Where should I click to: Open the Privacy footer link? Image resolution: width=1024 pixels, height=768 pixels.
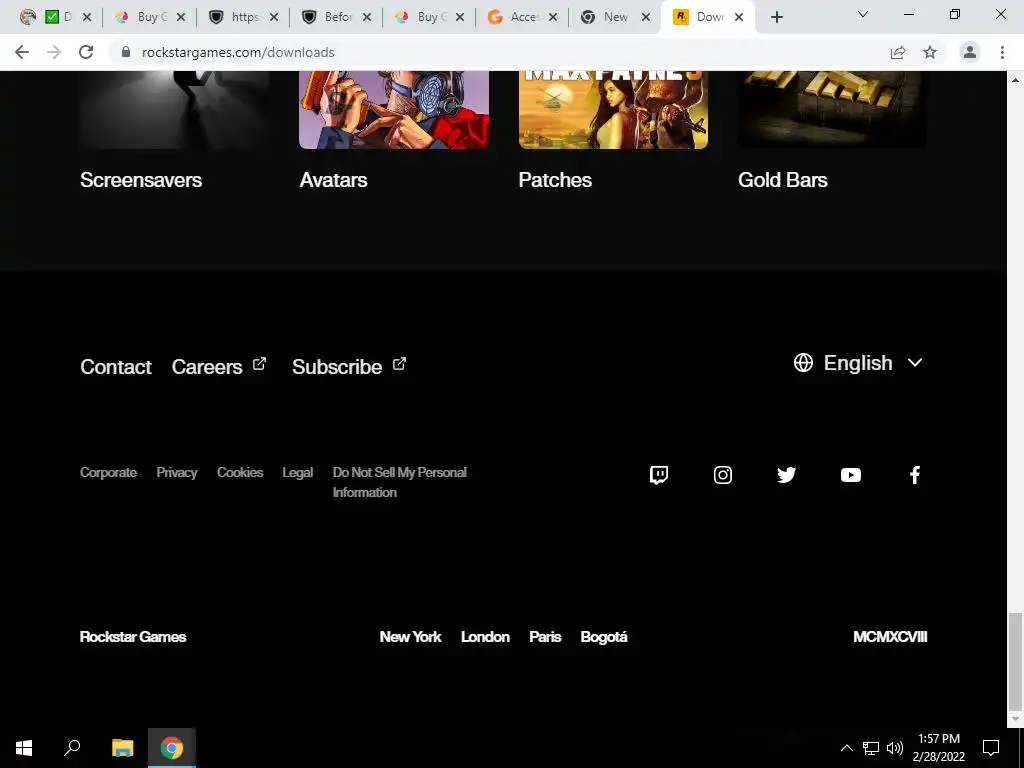[x=177, y=472]
